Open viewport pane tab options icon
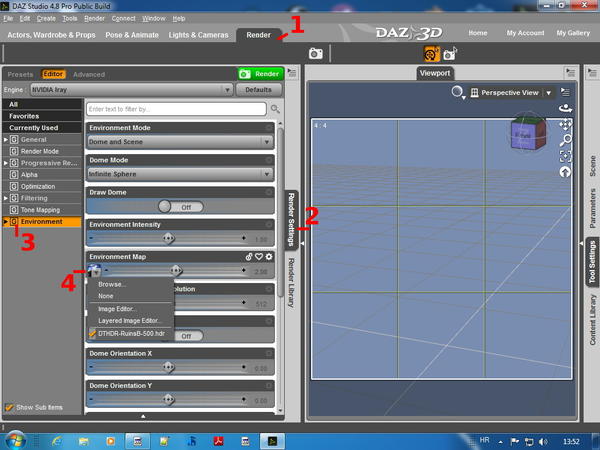This screenshot has width=600, height=450. click(570, 73)
